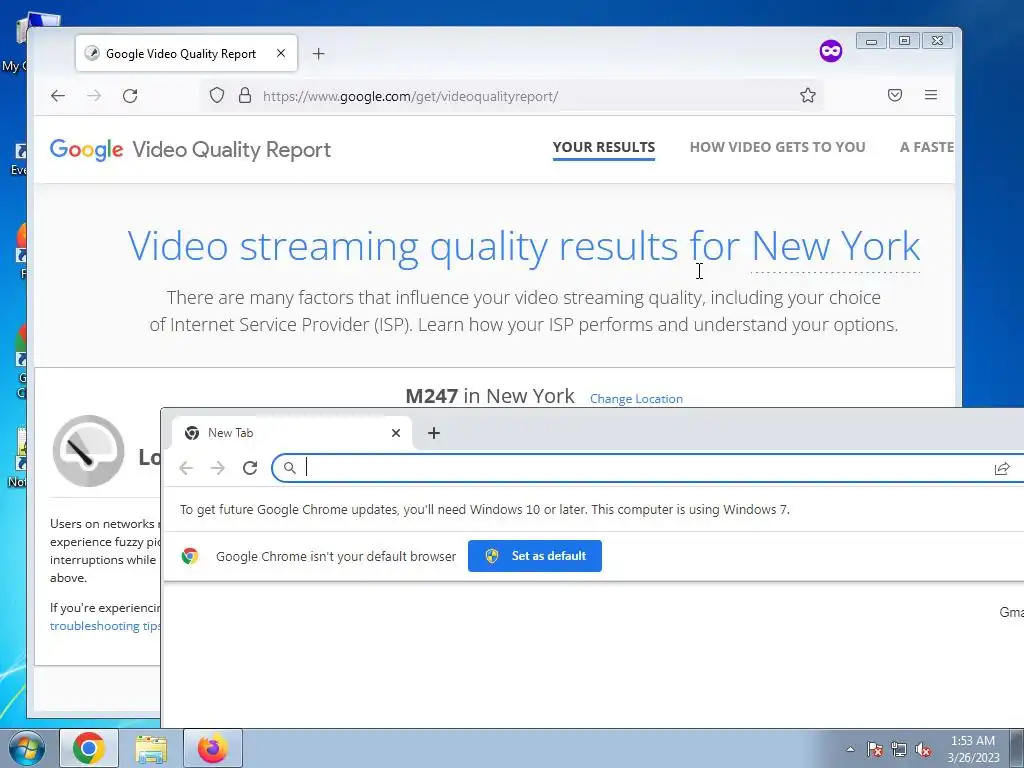Open Save to Pocket icon in Firefox
The image size is (1024, 768).
point(895,95)
